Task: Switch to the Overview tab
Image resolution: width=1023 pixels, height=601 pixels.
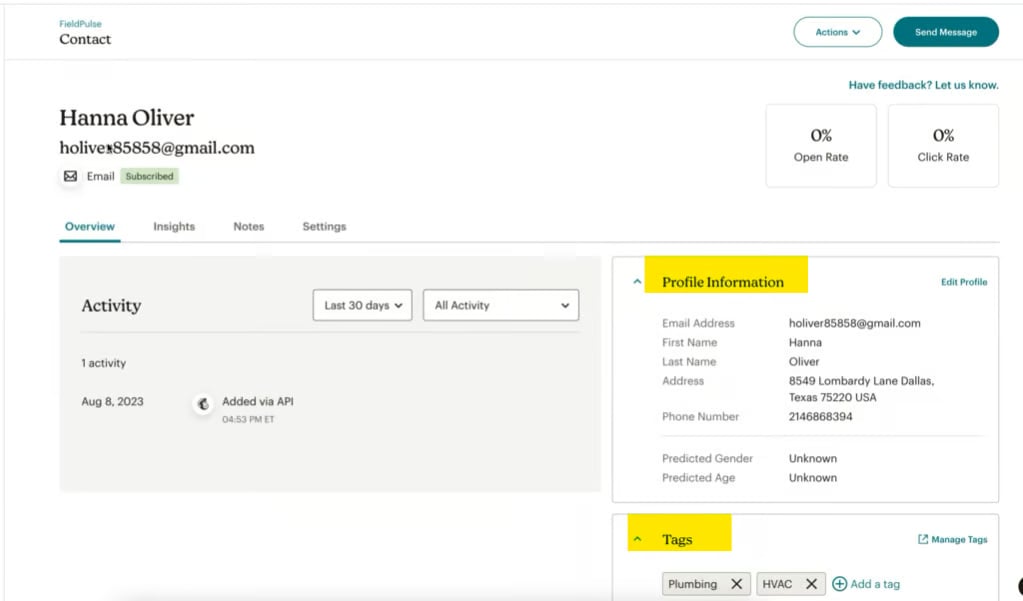Action: [89, 226]
